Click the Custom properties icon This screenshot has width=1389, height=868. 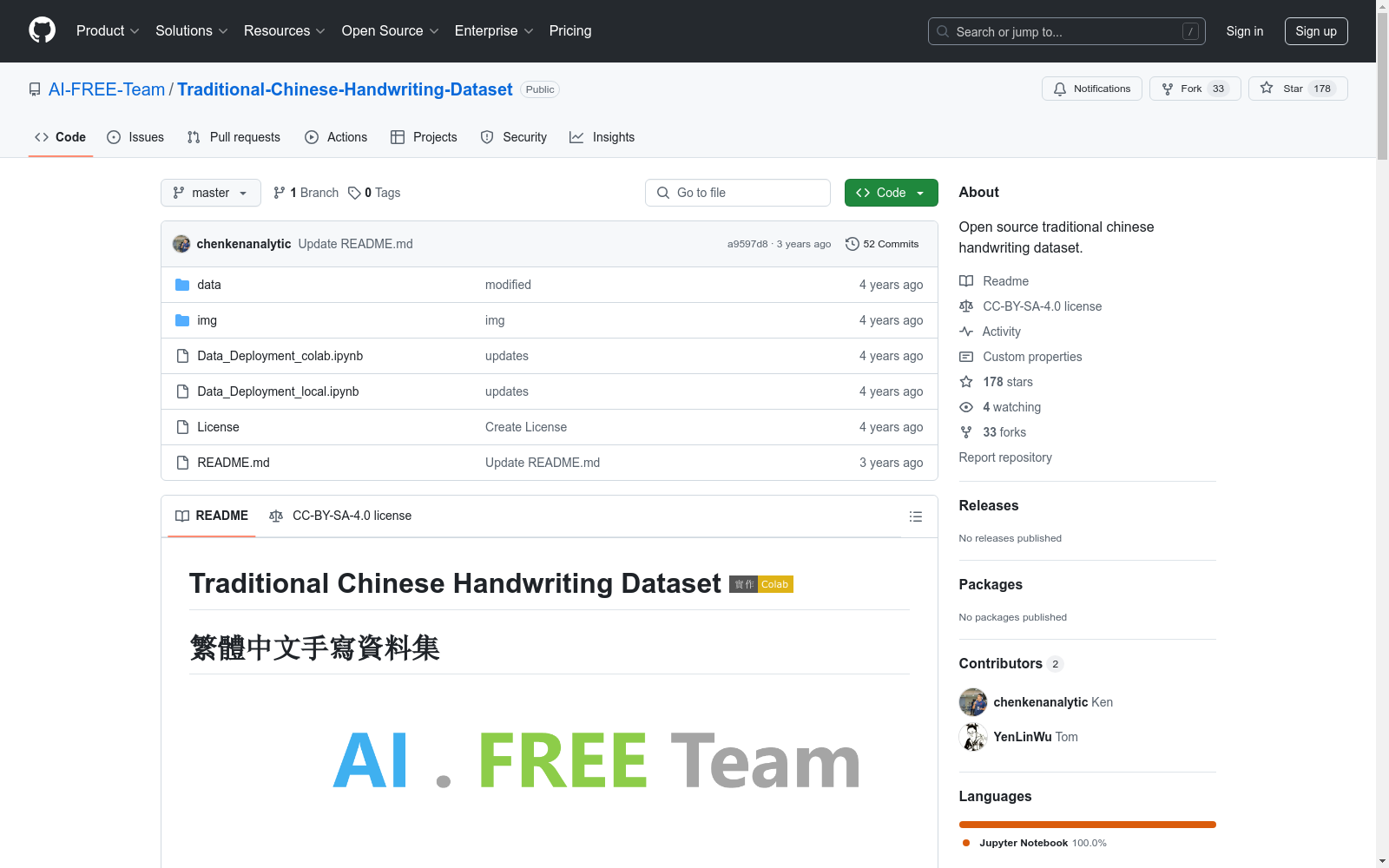(x=966, y=357)
